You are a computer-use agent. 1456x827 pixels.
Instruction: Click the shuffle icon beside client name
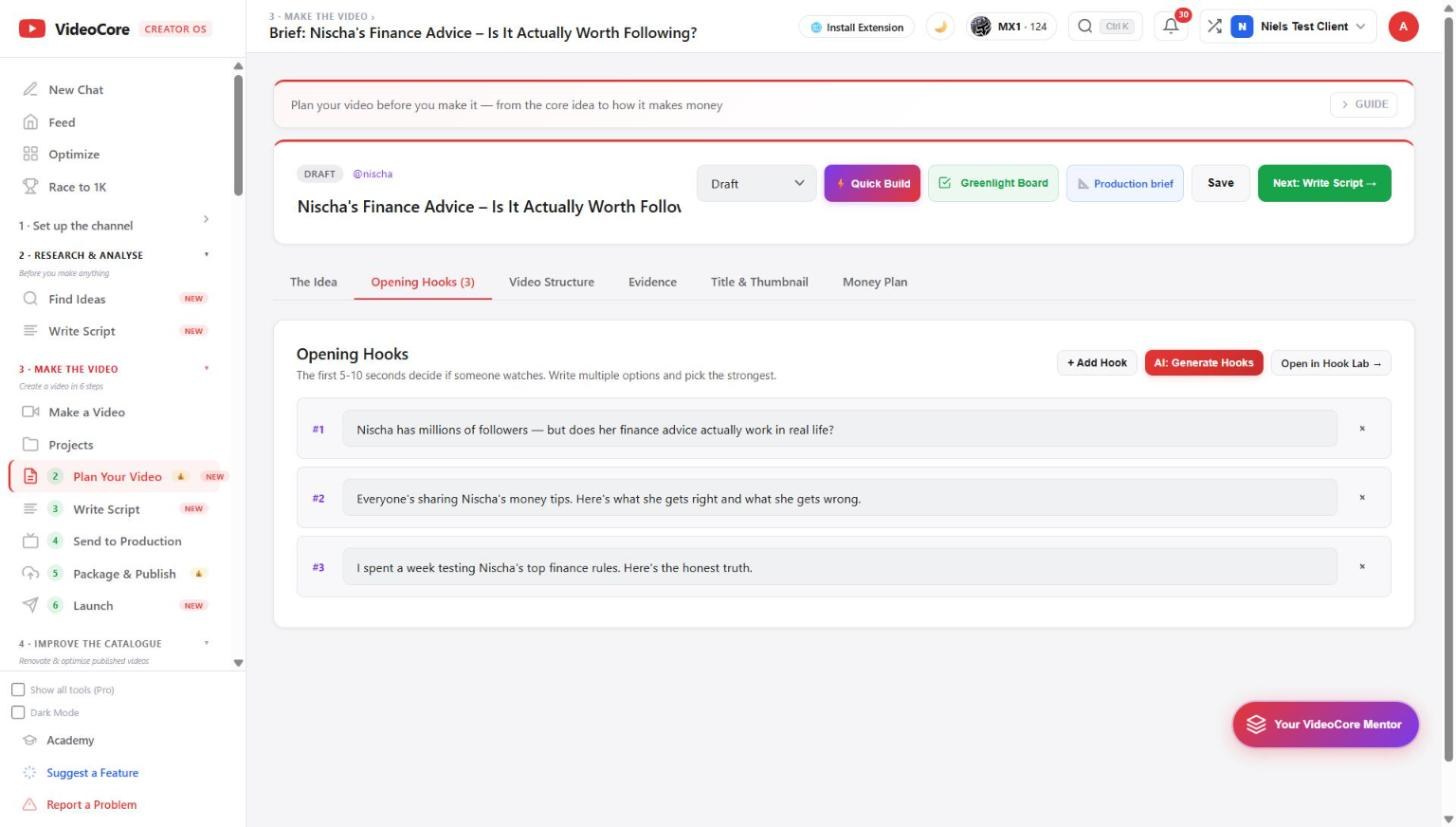(1214, 27)
